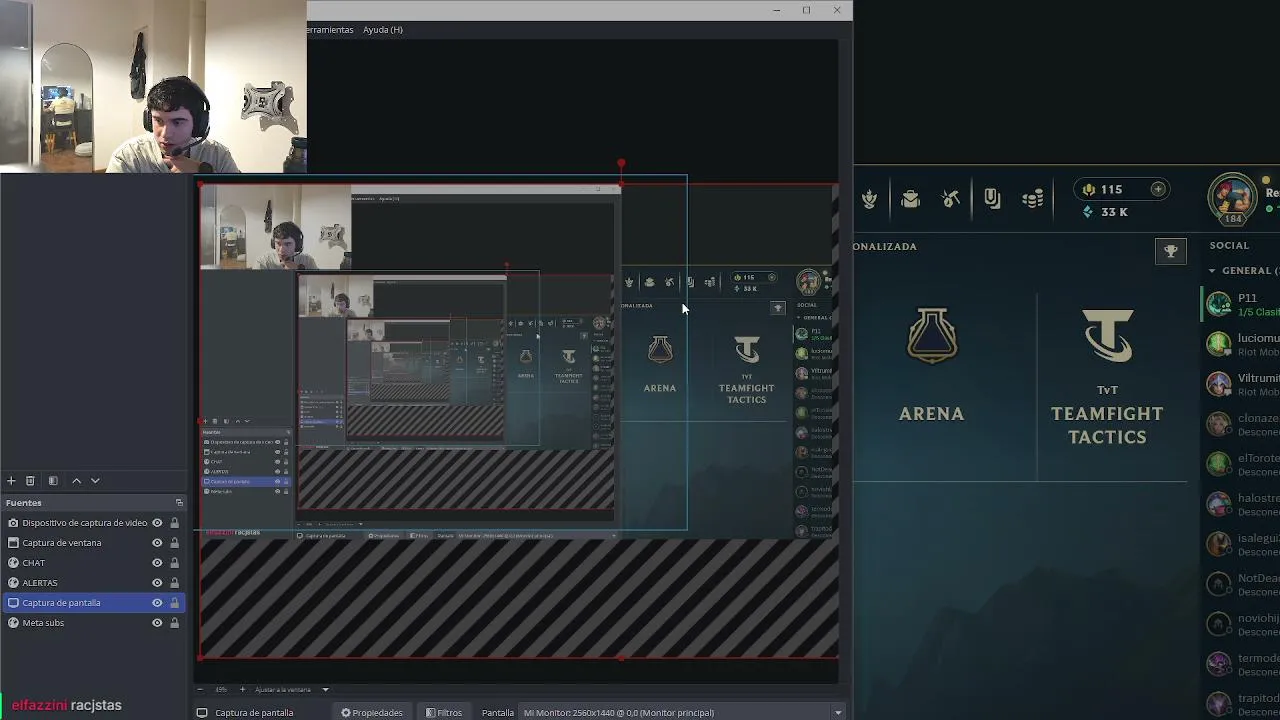Open the League client clipboard missions icon
Viewport: 1280px width, 720px height.
(x=992, y=199)
